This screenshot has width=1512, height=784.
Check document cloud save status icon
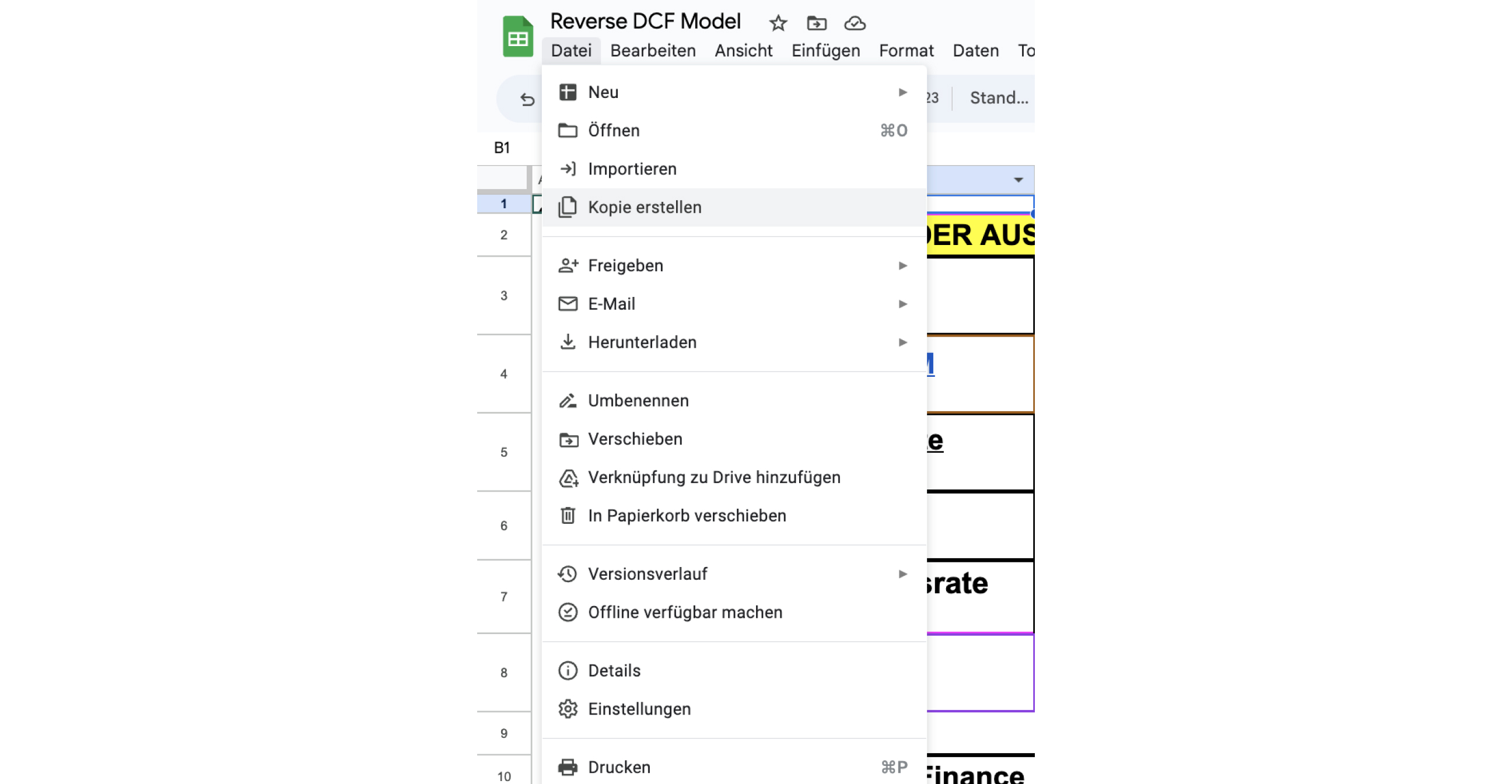tap(855, 23)
